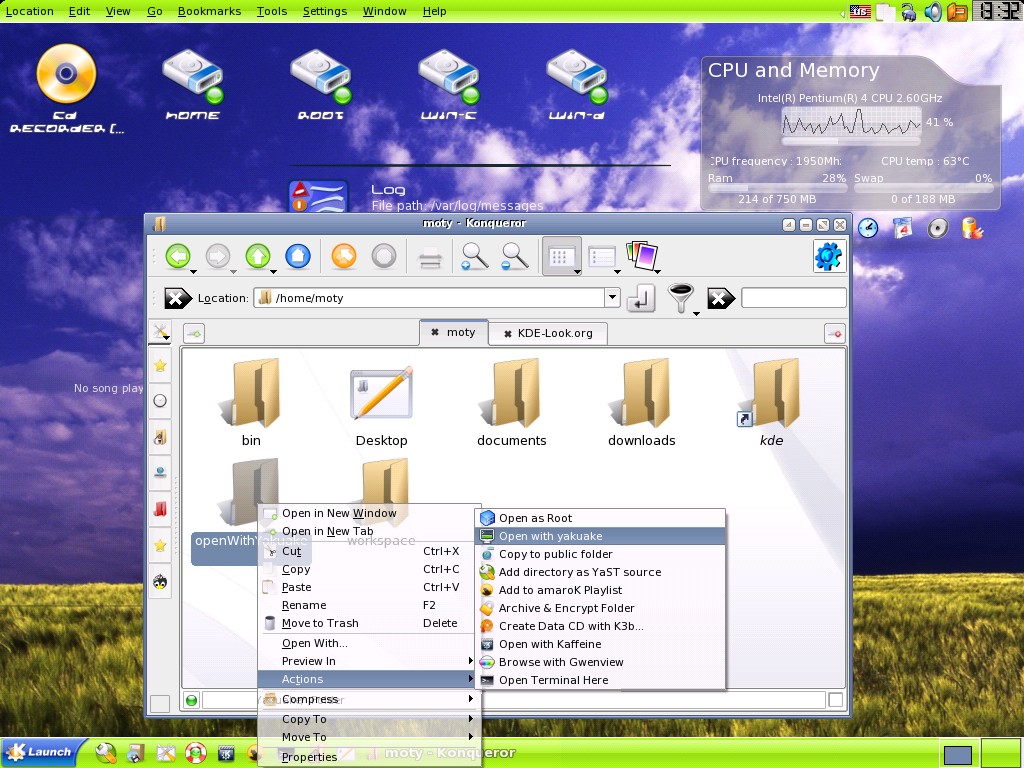Select Create Data CD with K3b
Screen dimensions: 1024x768
(x=600, y=626)
